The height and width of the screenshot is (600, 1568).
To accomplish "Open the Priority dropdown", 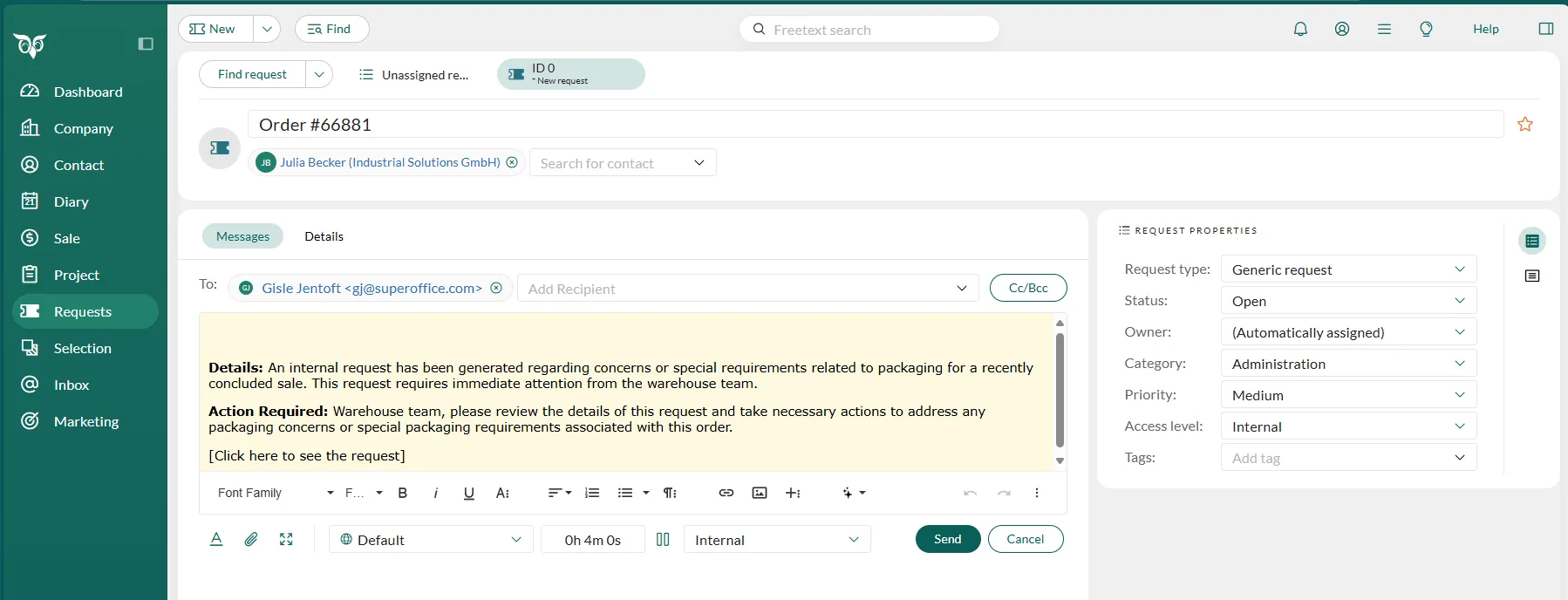I will click(1347, 395).
